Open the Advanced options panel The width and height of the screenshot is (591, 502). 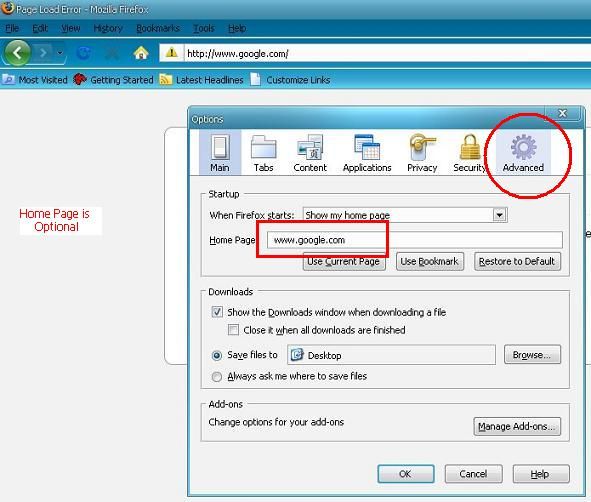523,153
